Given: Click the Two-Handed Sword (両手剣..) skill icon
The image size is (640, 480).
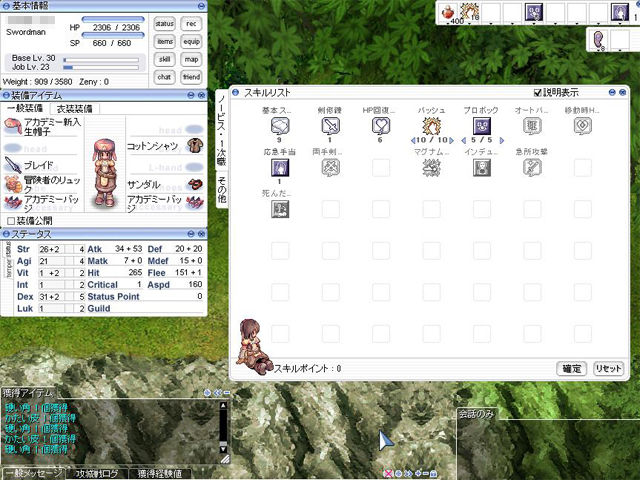Looking at the screenshot, I should tap(330, 168).
